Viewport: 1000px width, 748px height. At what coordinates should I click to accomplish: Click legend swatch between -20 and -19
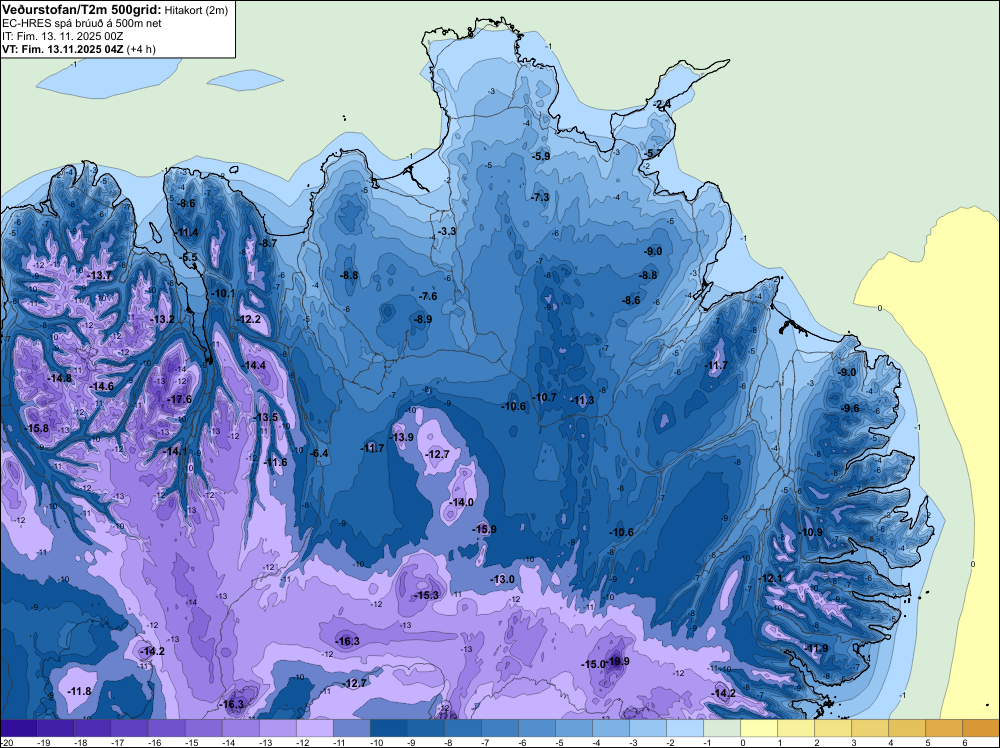[x=18, y=729]
